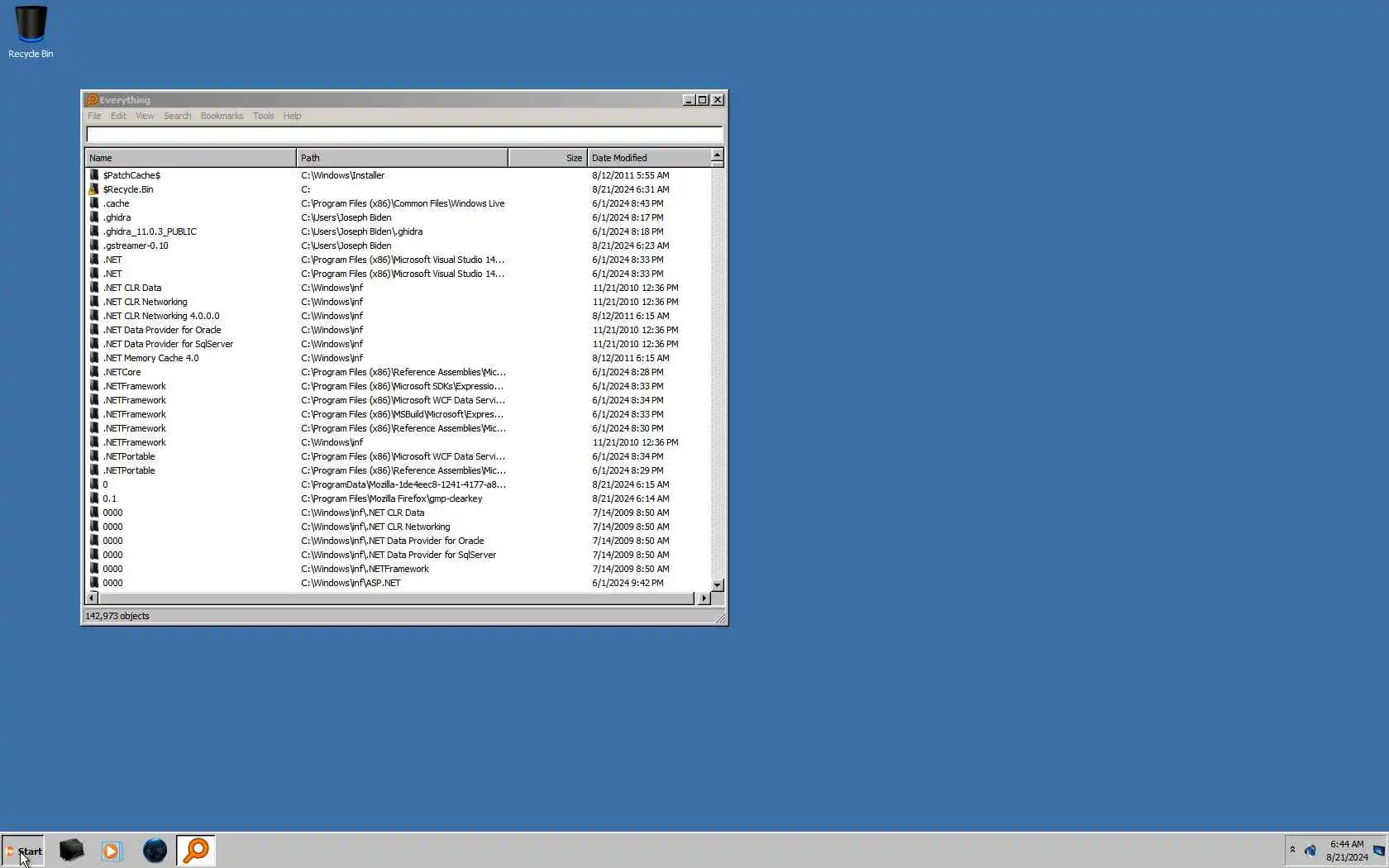The width and height of the screenshot is (1389, 868).
Task: Select Everything search taskbar button
Action: pos(196,851)
